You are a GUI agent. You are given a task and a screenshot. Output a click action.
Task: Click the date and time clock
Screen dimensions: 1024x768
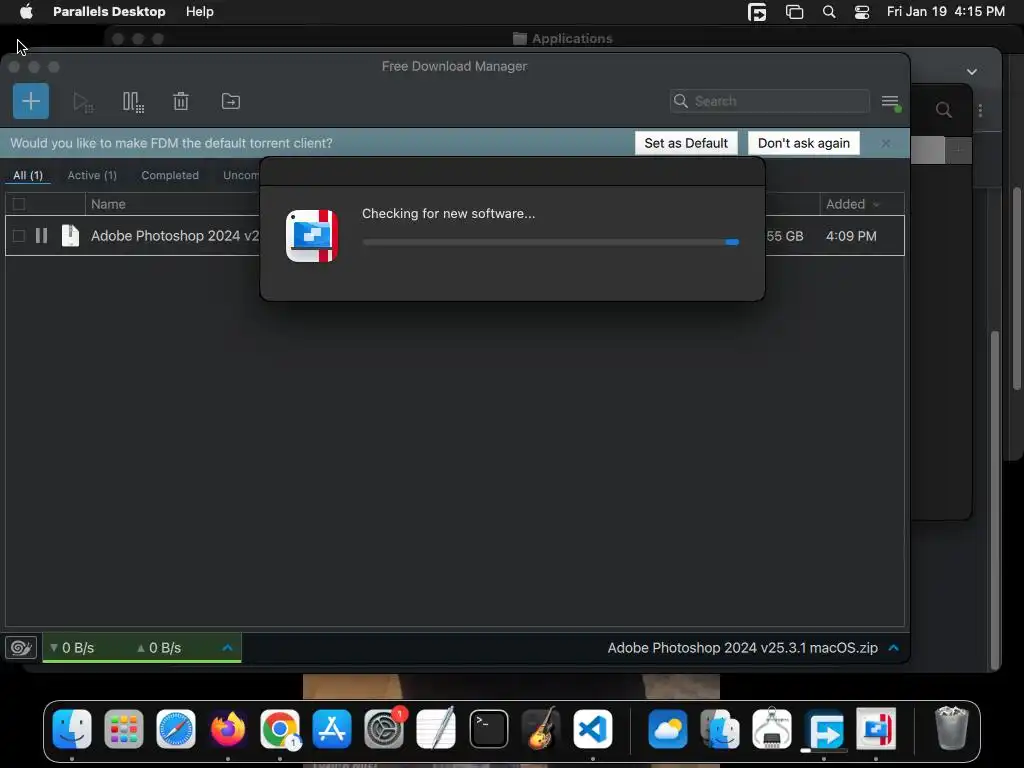click(946, 12)
